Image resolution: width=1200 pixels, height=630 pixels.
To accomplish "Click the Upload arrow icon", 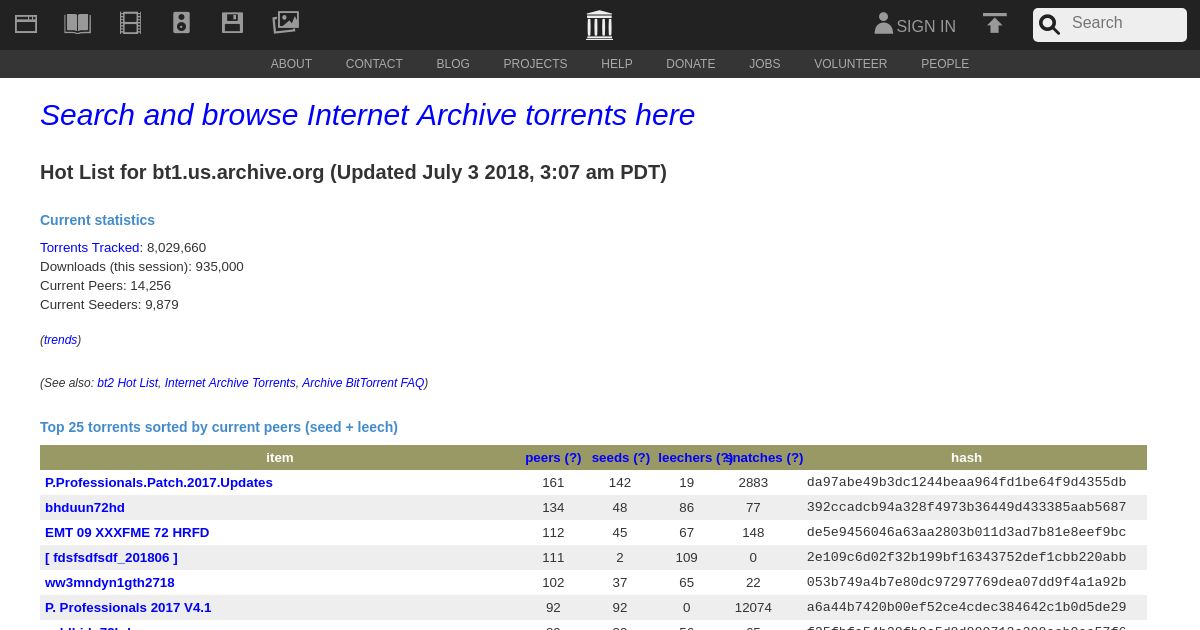I will point(995,23).
